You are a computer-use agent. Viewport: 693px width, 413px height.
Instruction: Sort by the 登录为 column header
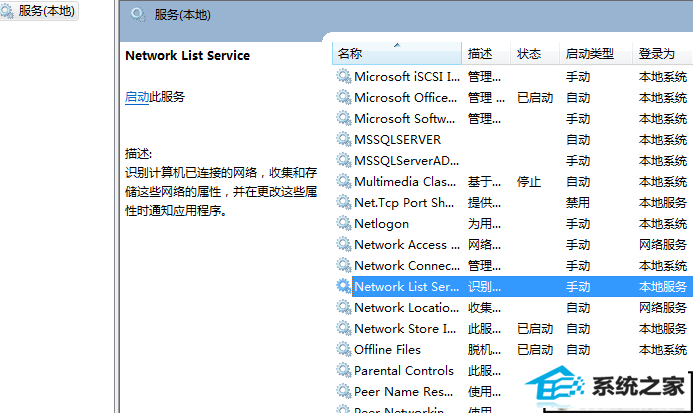(662, 54)
